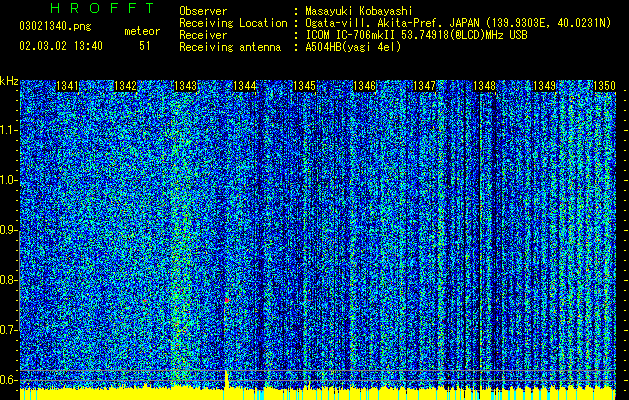Image resolution: width=629 pixels, height=400 pixels.
Task: Click the 0.6 kHz axis label
Action: (9, 380)
